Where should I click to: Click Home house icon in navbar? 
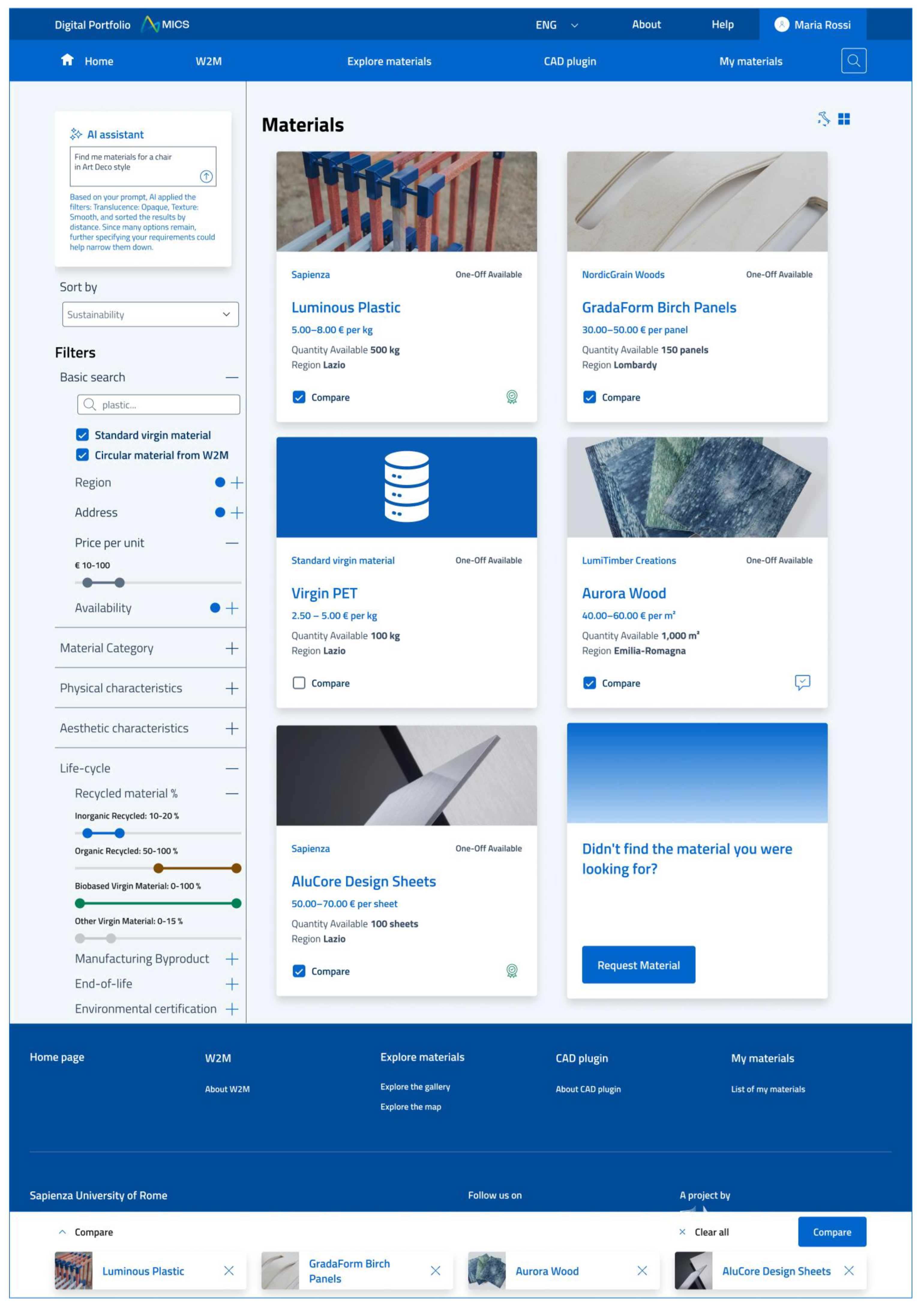[x=67, y=60]
